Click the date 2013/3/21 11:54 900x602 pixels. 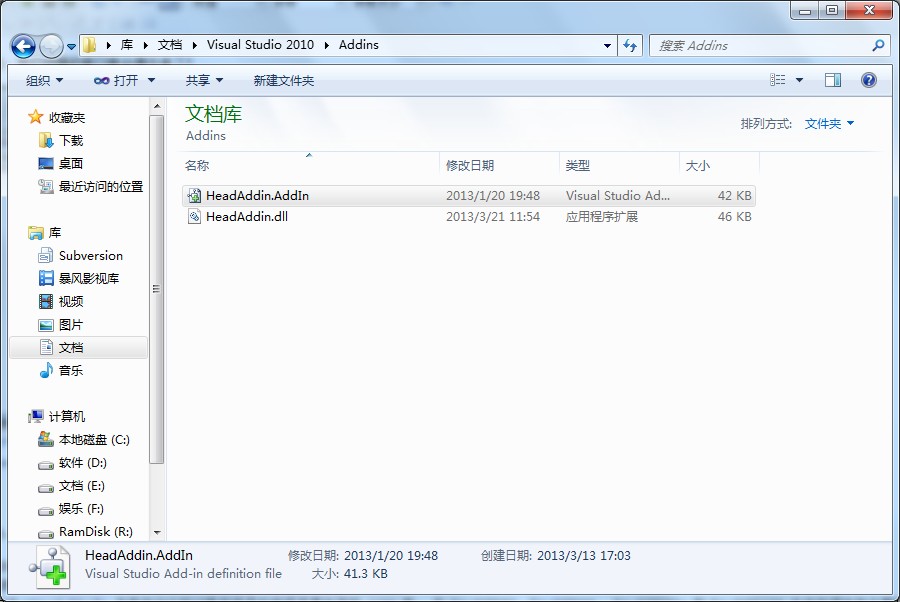pos(493,216)
